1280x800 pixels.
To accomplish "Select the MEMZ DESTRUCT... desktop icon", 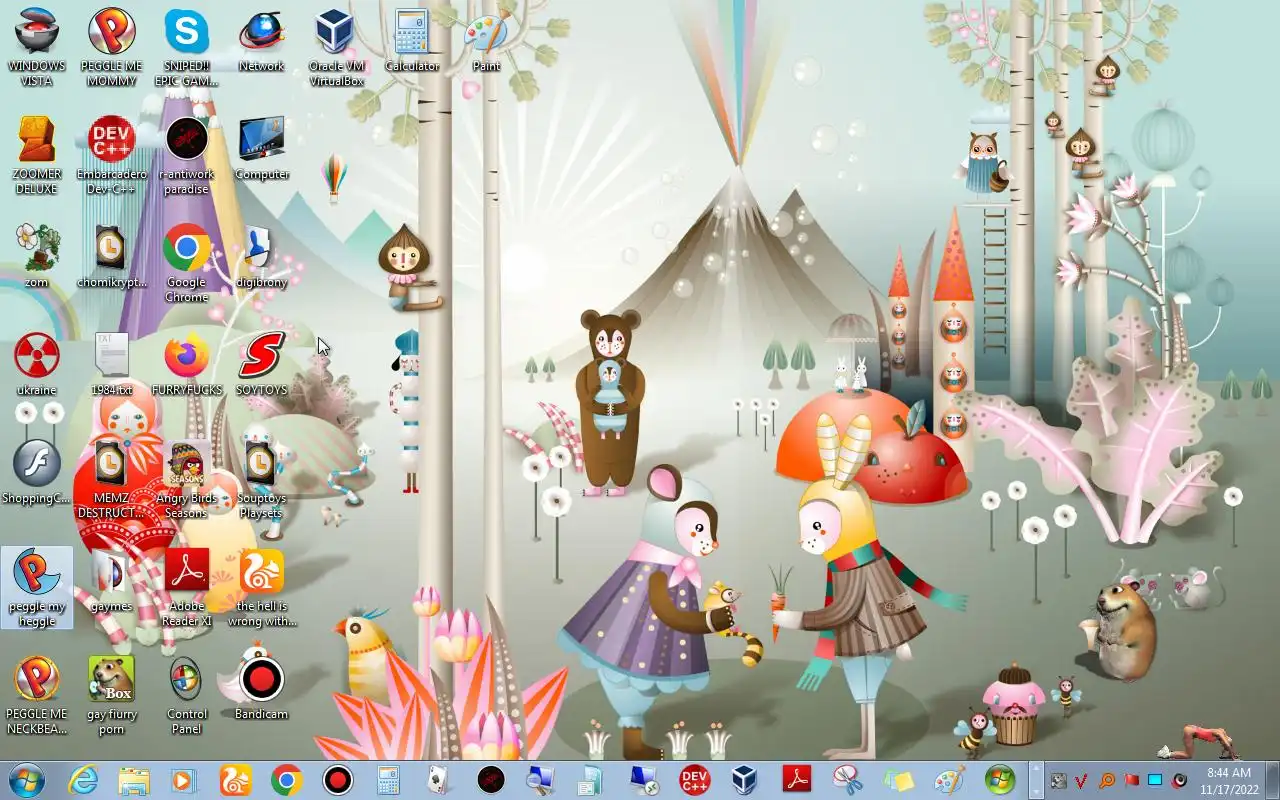I will (x=112, y=479).
